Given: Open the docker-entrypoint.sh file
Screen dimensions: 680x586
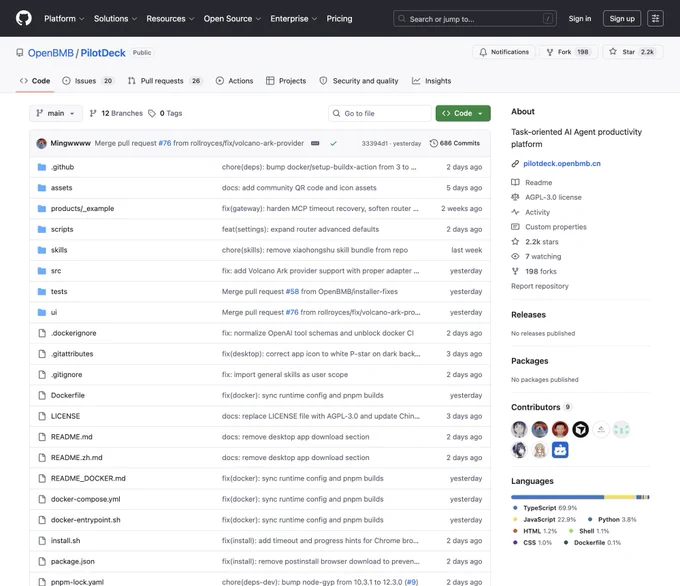Looking at the screenshot, I should pyautogui.click(x=86, y=521).
